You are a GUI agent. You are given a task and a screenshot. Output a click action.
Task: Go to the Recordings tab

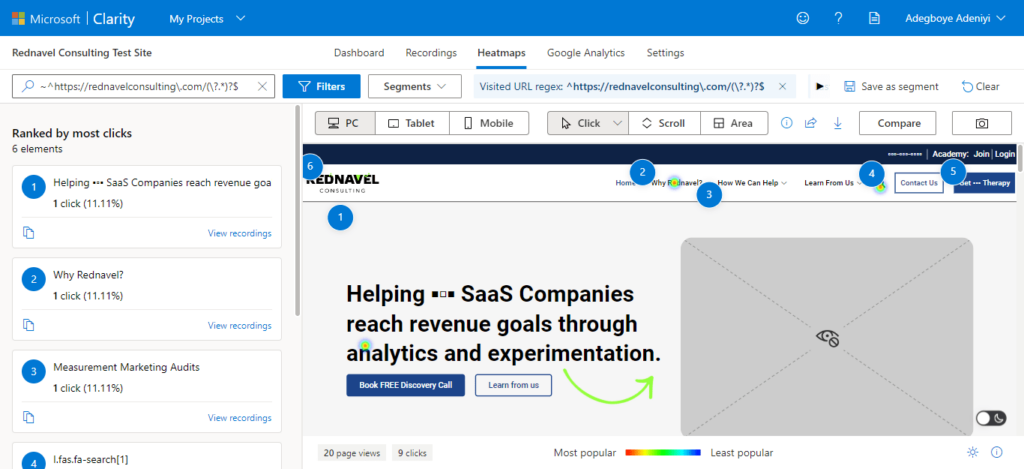(431, 53)
